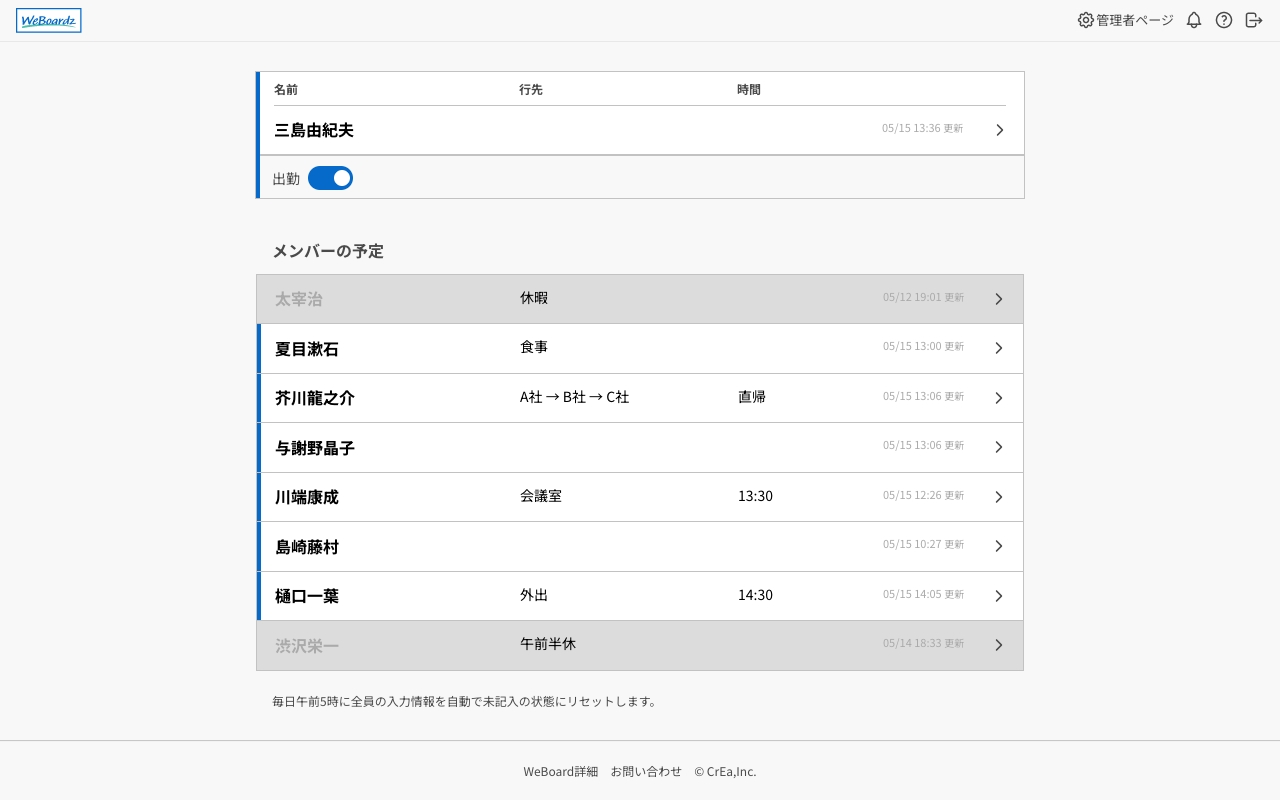This screenshot has height=800, width=1280.
Task: Click the chevron on 芥川龍之介's row
Action: (x=998, y=398)
